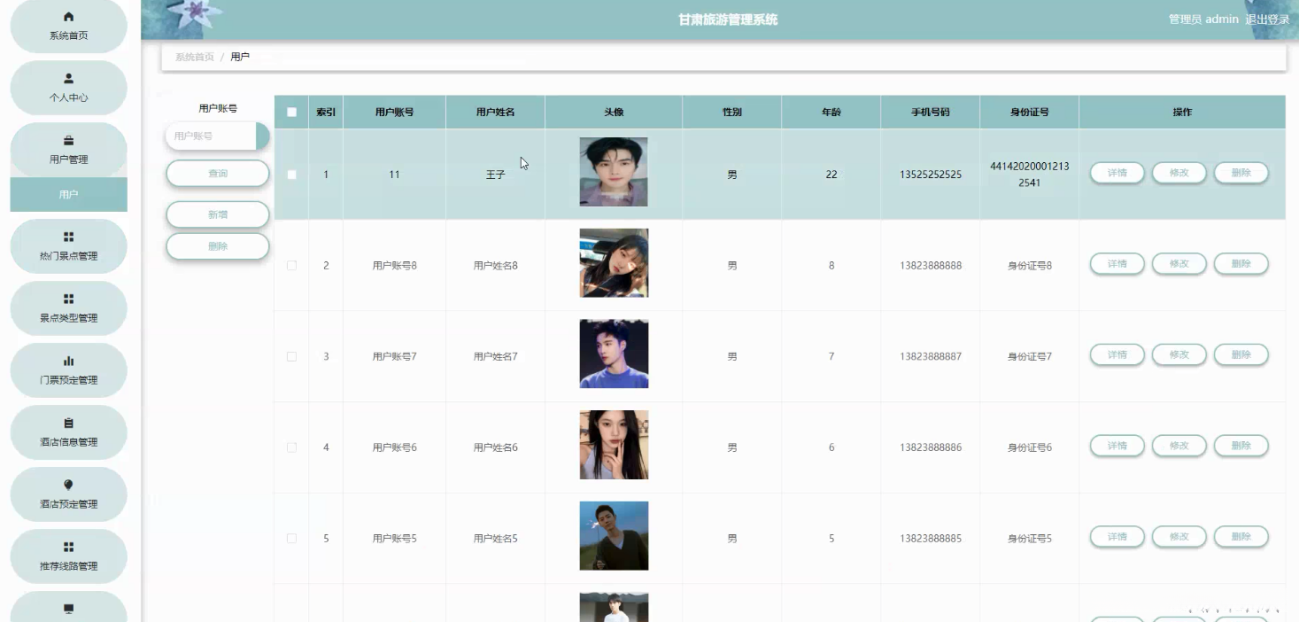Check the checkbox for row 用户账号6
Screen dimensions: 1299x622
pos(292,447)
